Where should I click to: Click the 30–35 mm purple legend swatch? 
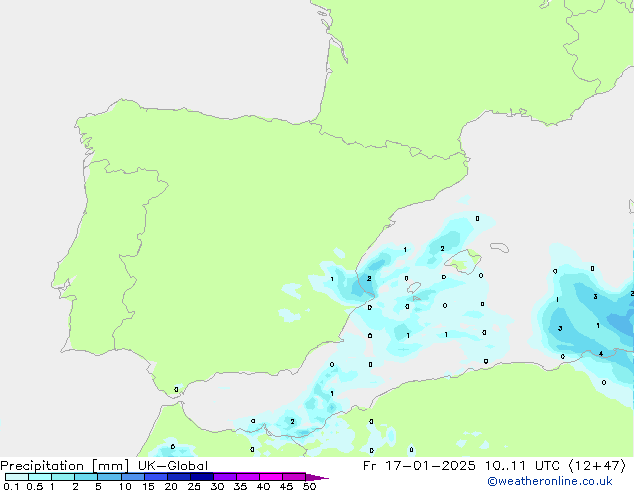pyautogui.click(x=225, y=477)
